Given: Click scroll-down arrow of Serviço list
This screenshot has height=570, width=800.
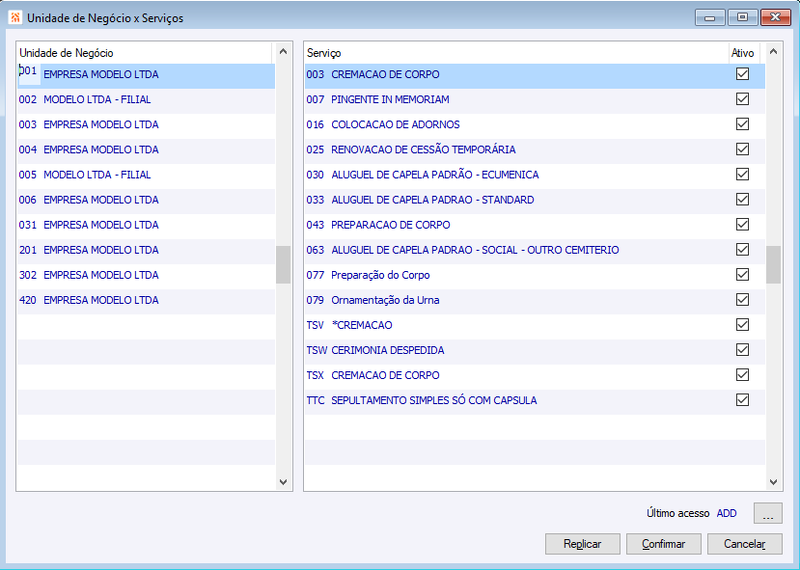Looking at the screenshot, I should [773, 481].
